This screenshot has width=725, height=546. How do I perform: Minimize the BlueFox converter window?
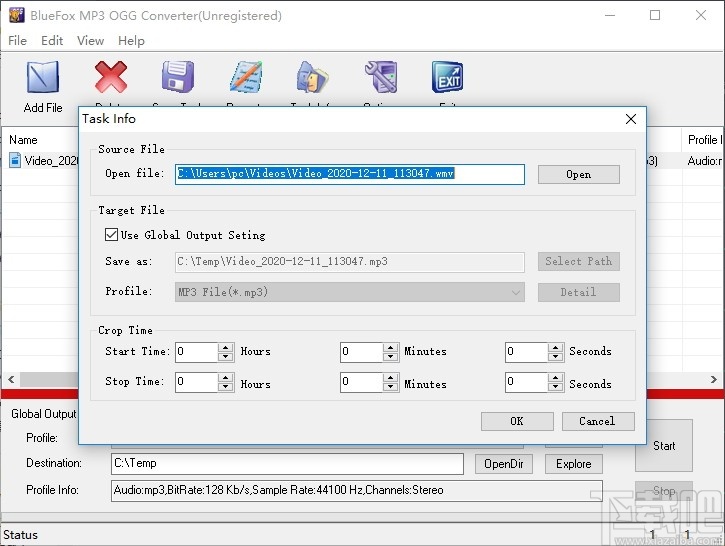point(610,15)
